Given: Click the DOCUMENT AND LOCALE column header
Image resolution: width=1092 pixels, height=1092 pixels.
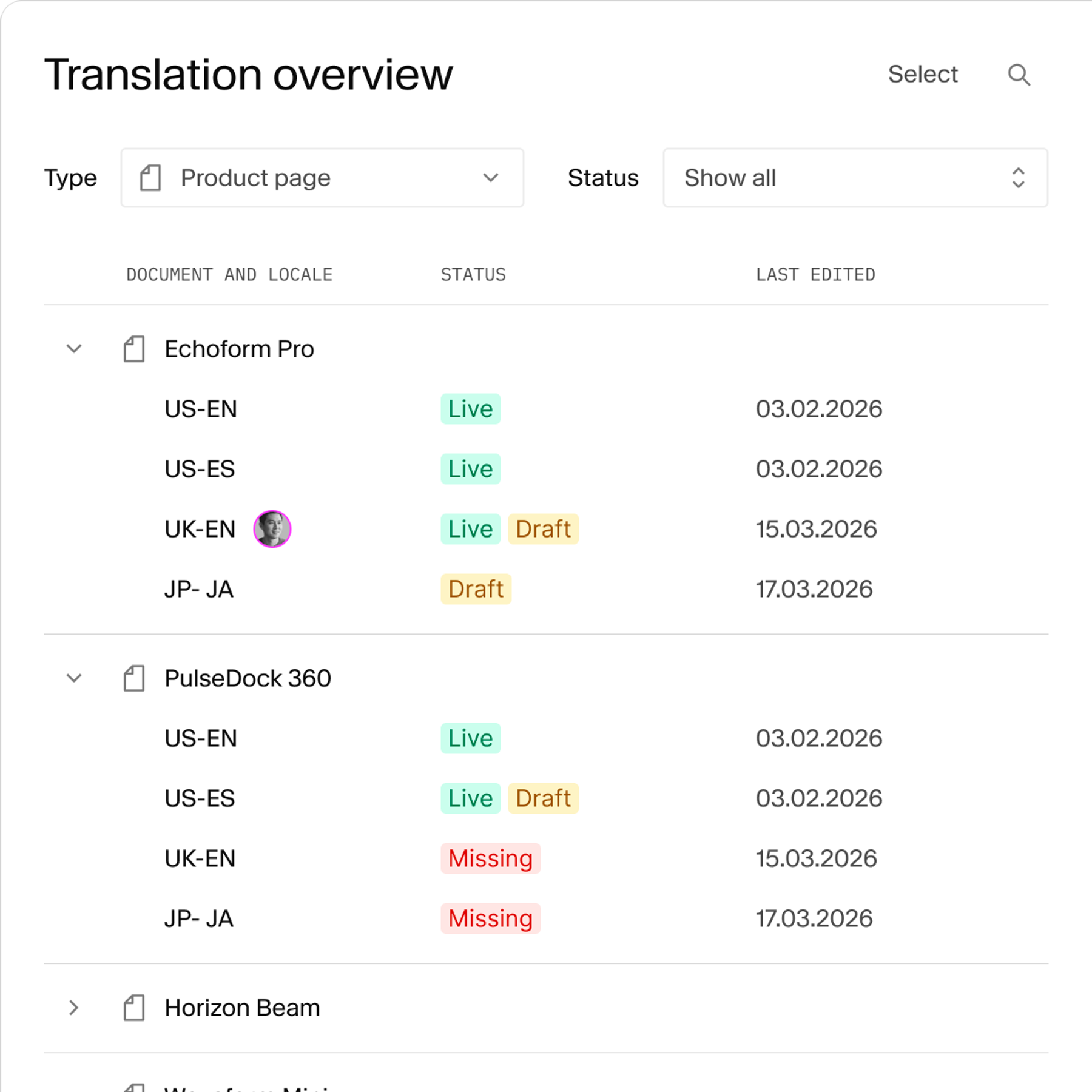Looking at the screenshot, I should tap(229, 274).
